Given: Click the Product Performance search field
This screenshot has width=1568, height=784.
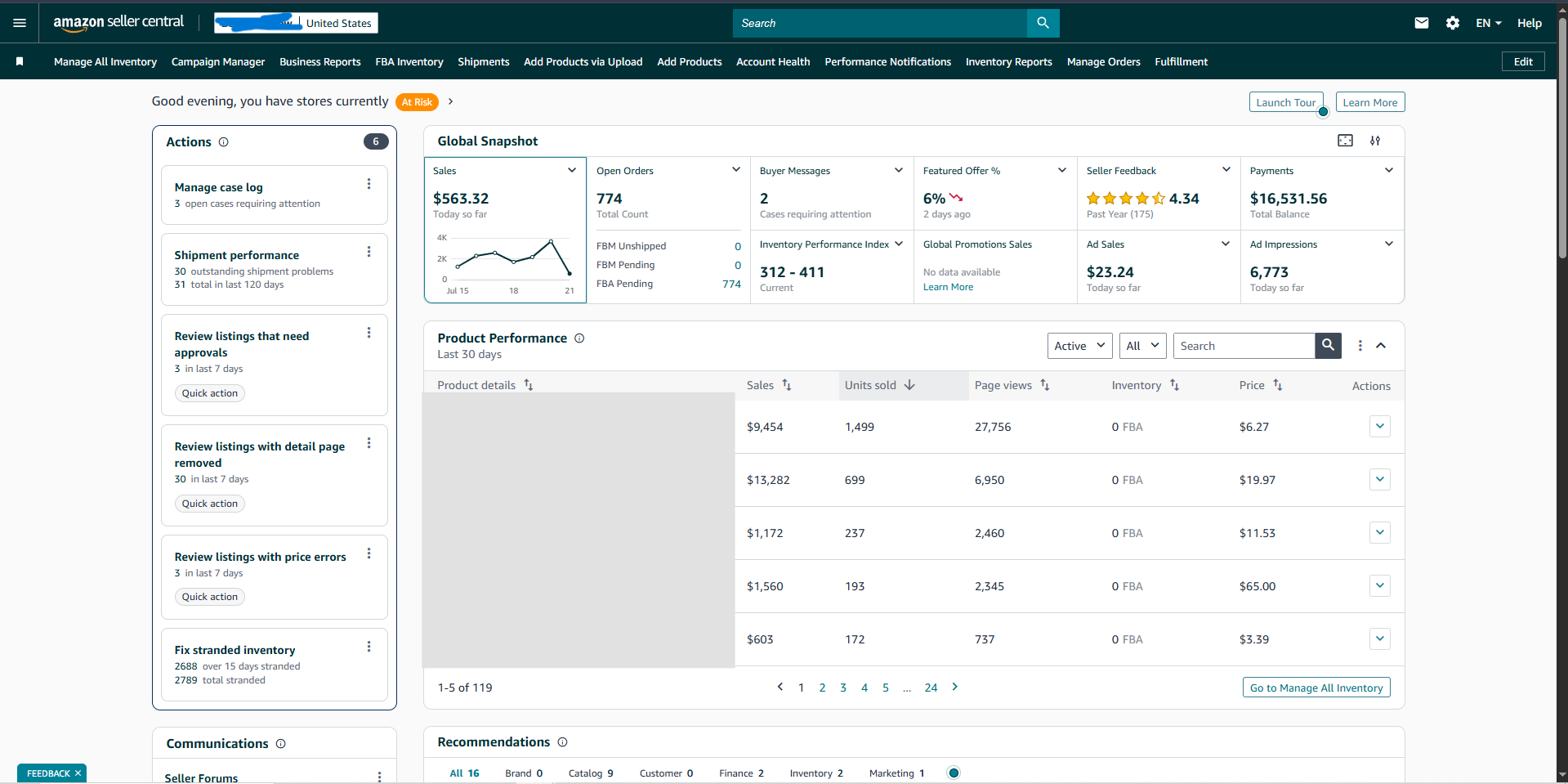Looking at the screenshot, I should (1243, 346).
